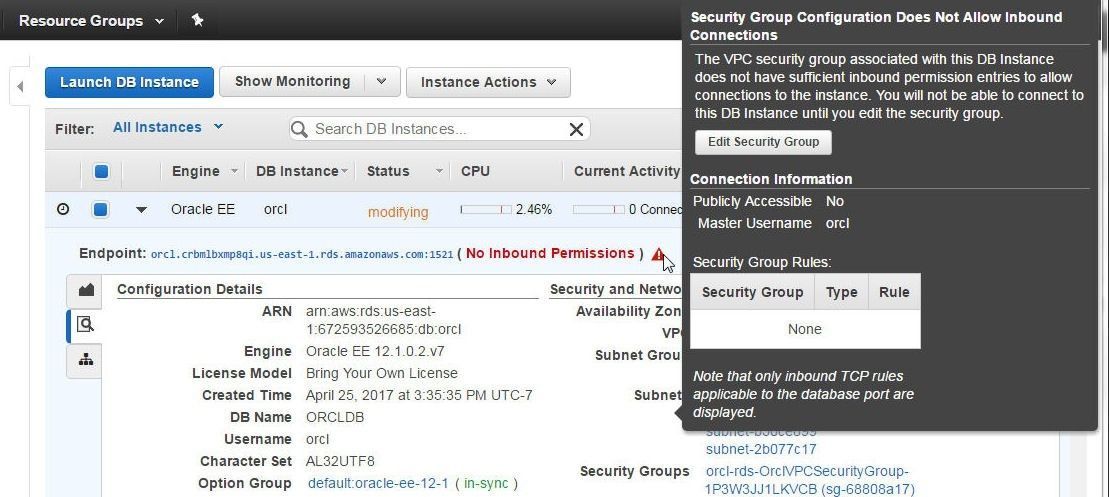Open the orcl-rds-OrclVPCSecurityGroup link

point(810,480)
